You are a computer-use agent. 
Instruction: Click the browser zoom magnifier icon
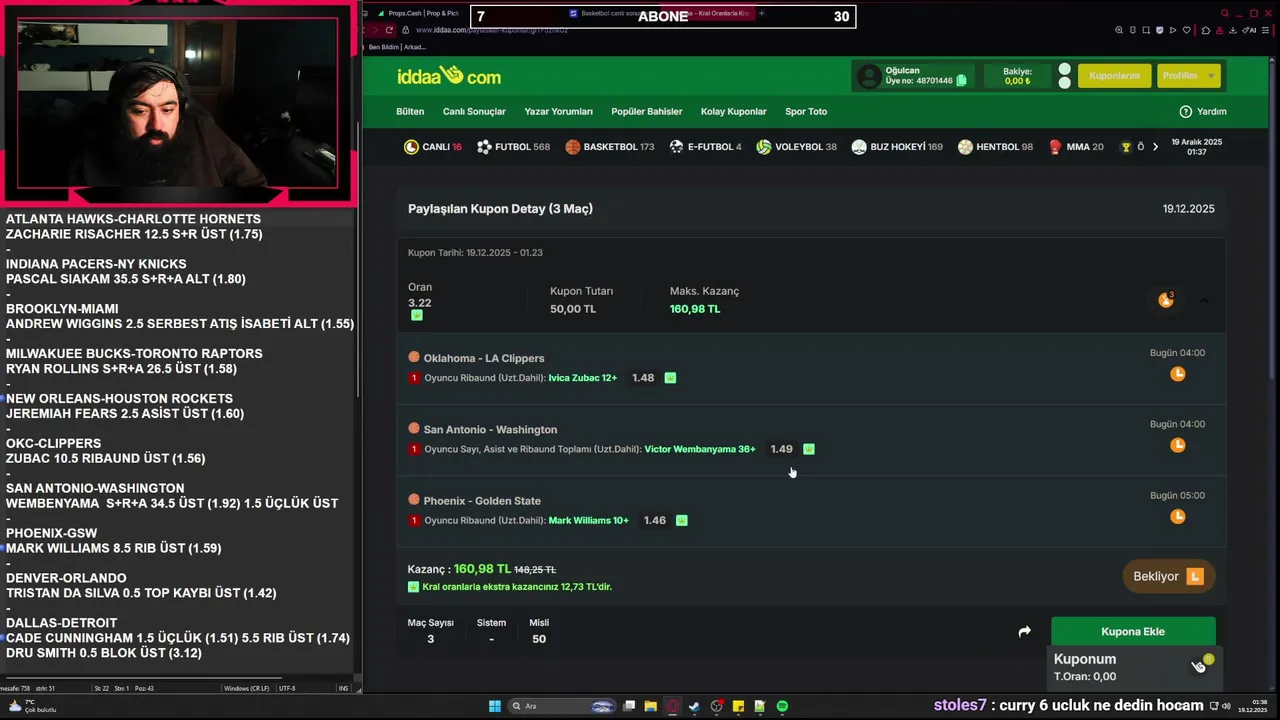coord(1119,30)
